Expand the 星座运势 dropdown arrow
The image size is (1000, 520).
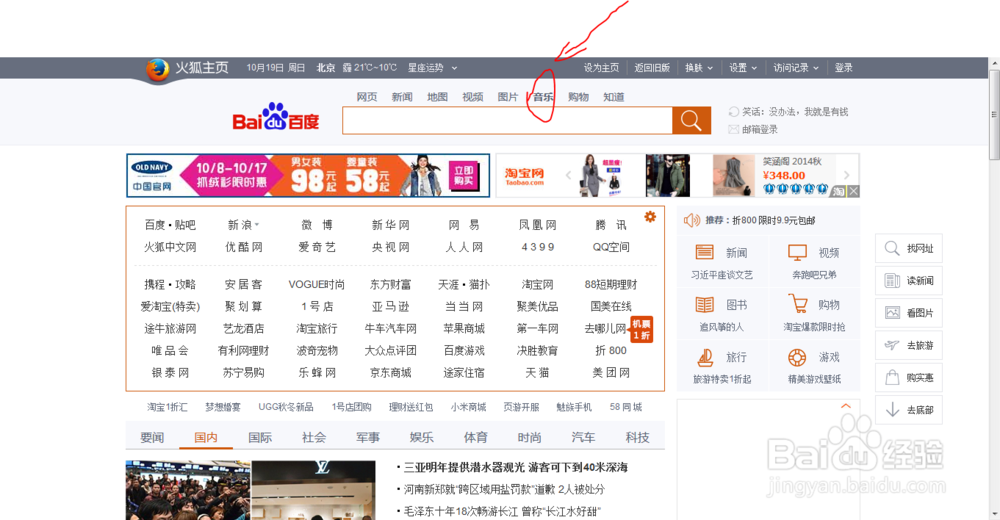(454, 68)
